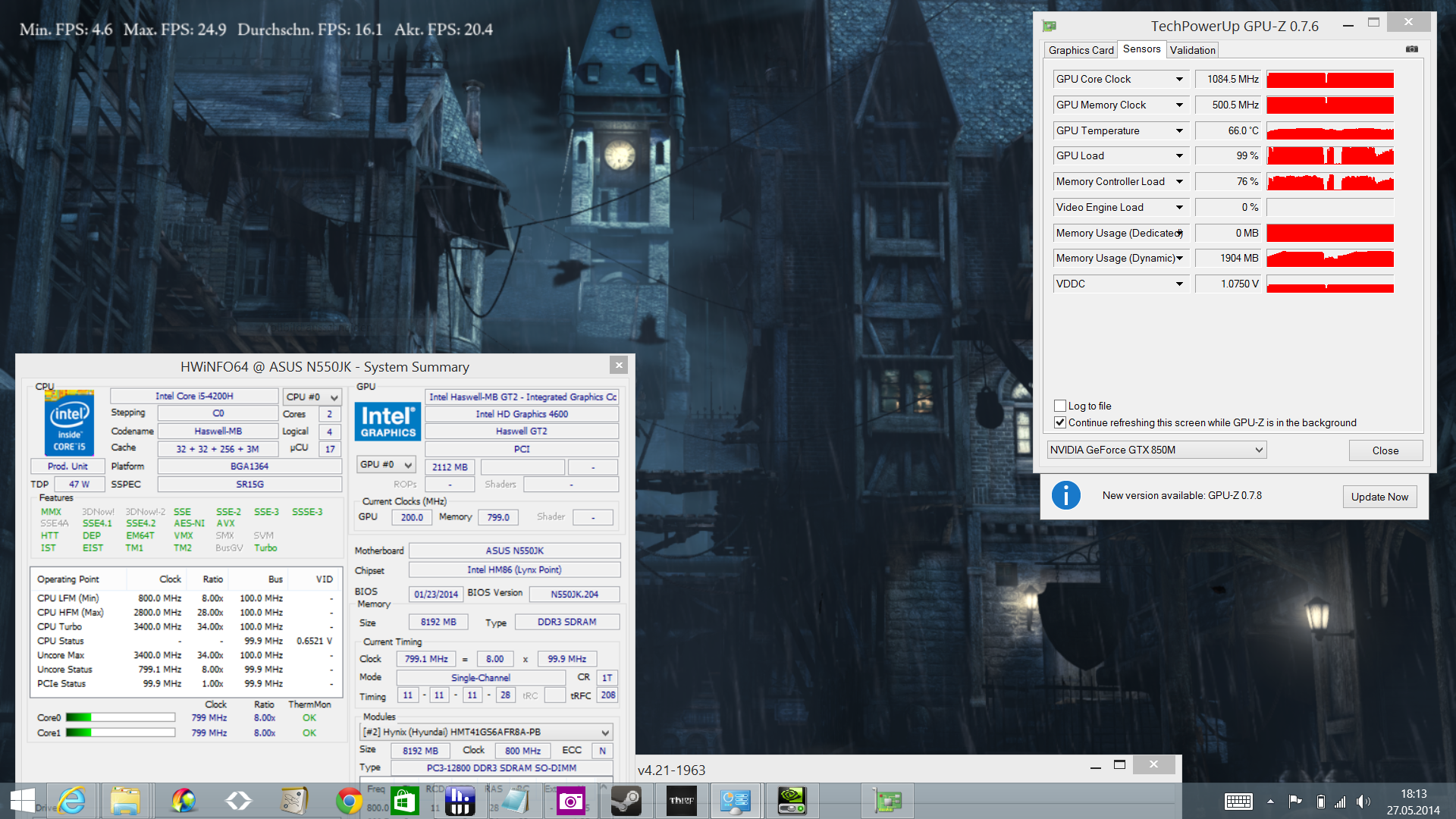Image resolution: width=1456 pixels, height=819 pixels.
Task: Click the N550JK.204 BIOS version field
Action: point(574,594)
